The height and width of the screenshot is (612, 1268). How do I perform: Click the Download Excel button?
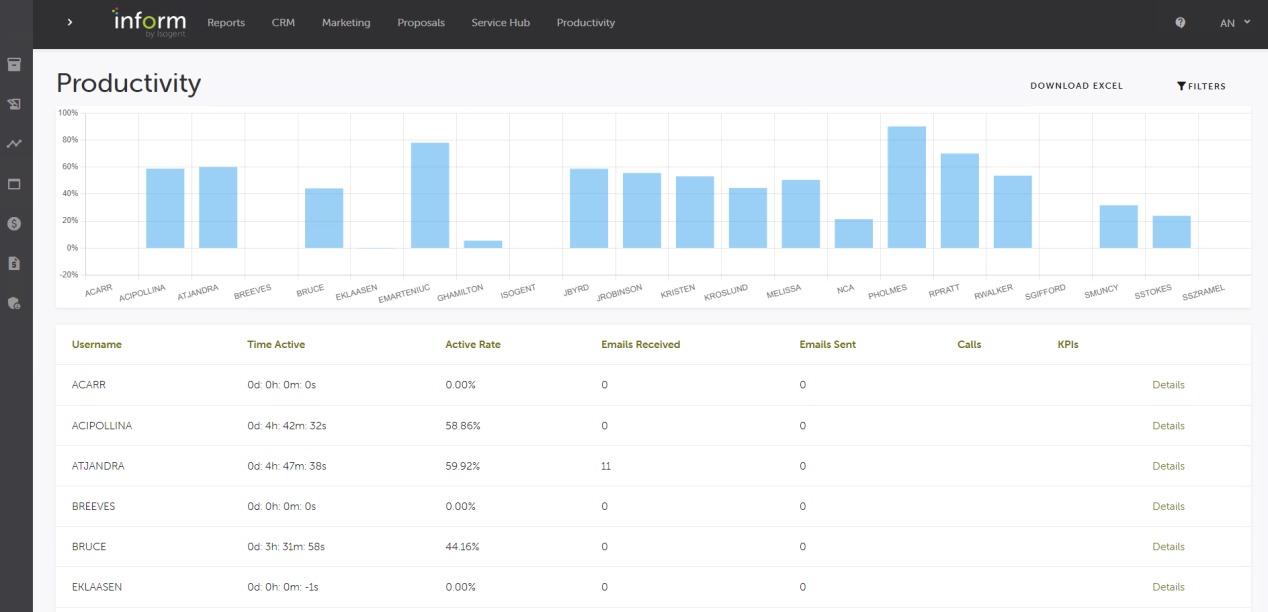coord(1076,86)
